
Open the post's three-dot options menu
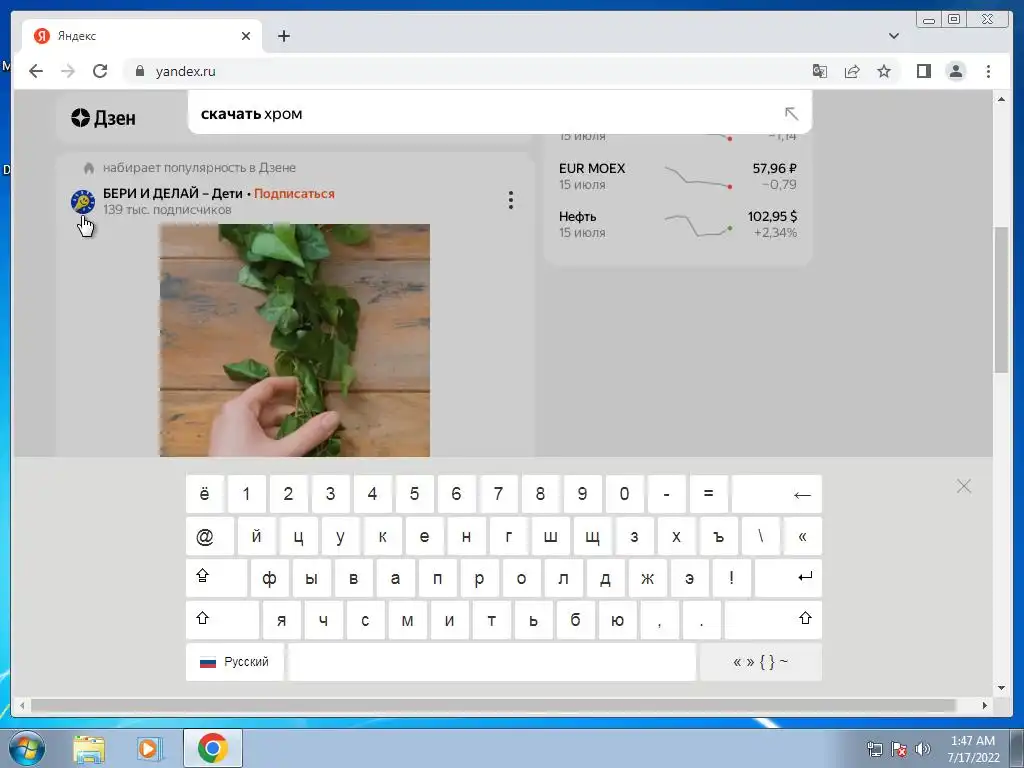[x=511, y=200]
